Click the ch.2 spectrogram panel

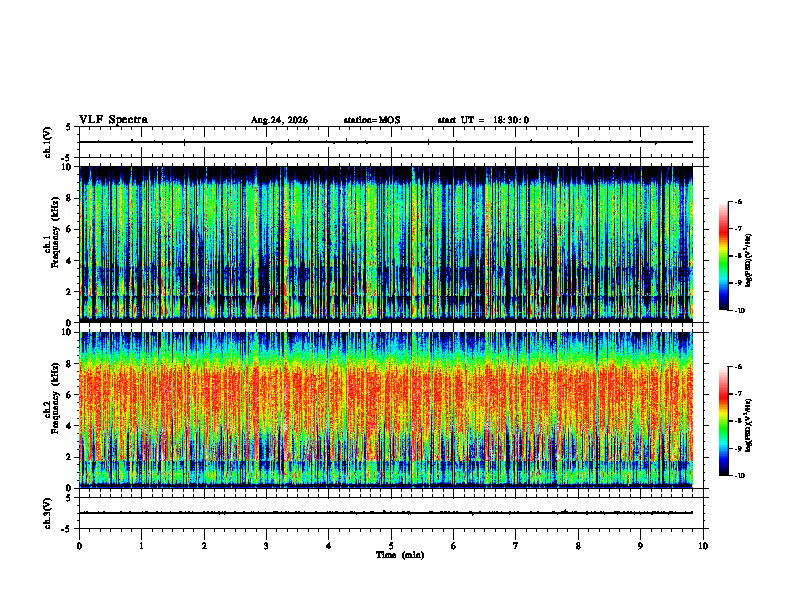pos(386,410)
